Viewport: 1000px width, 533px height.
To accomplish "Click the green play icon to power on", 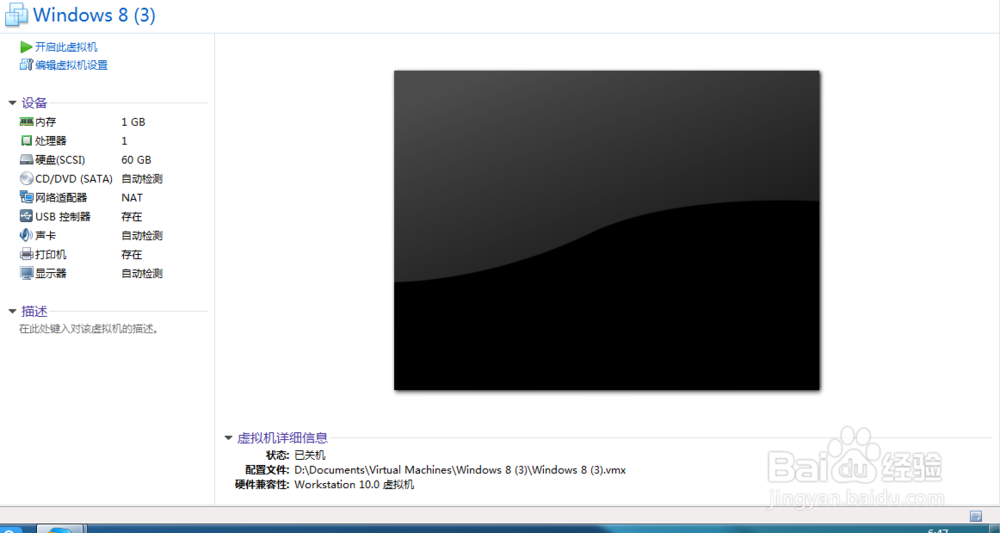I will click(26, 47).
